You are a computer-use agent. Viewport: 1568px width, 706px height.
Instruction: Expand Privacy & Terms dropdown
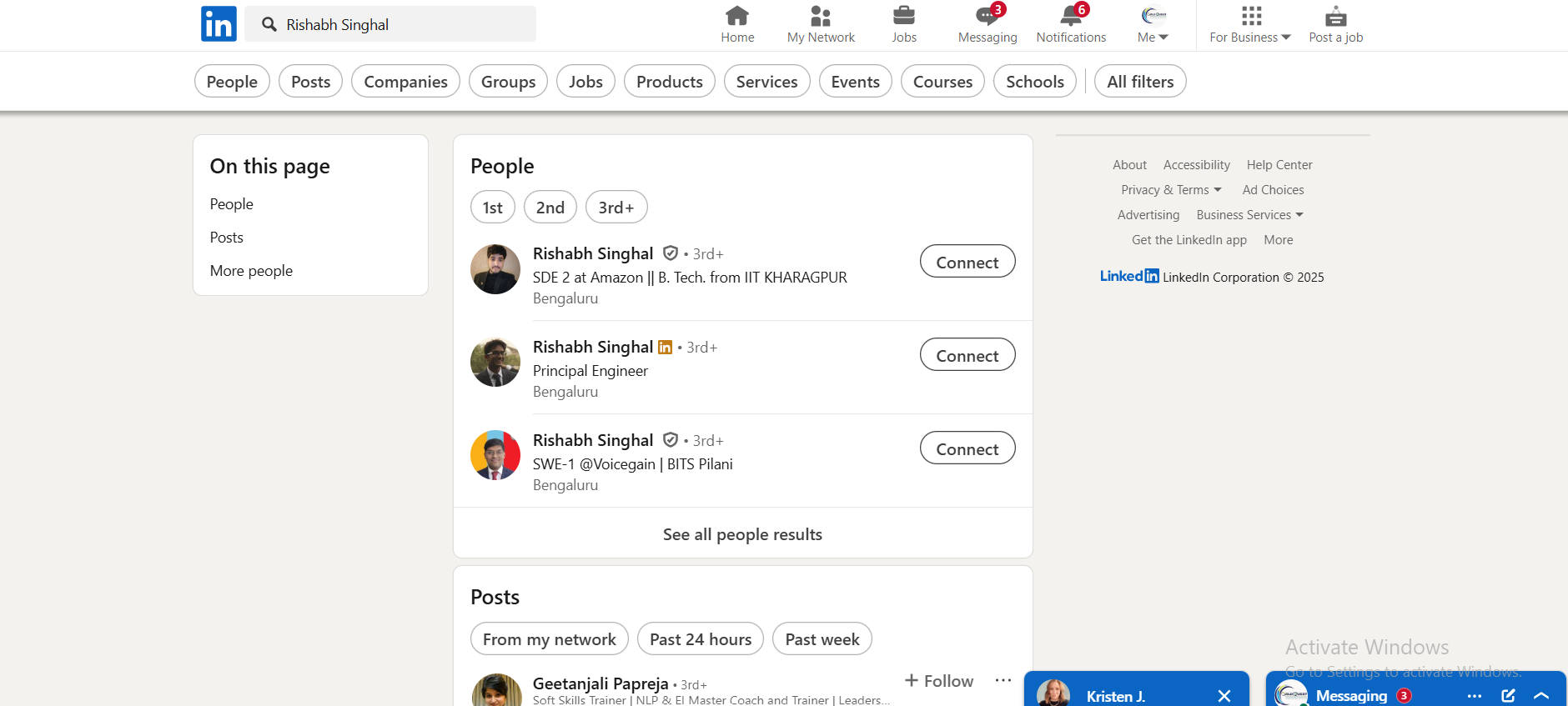pyautogui.click(x=1171, y=190)
